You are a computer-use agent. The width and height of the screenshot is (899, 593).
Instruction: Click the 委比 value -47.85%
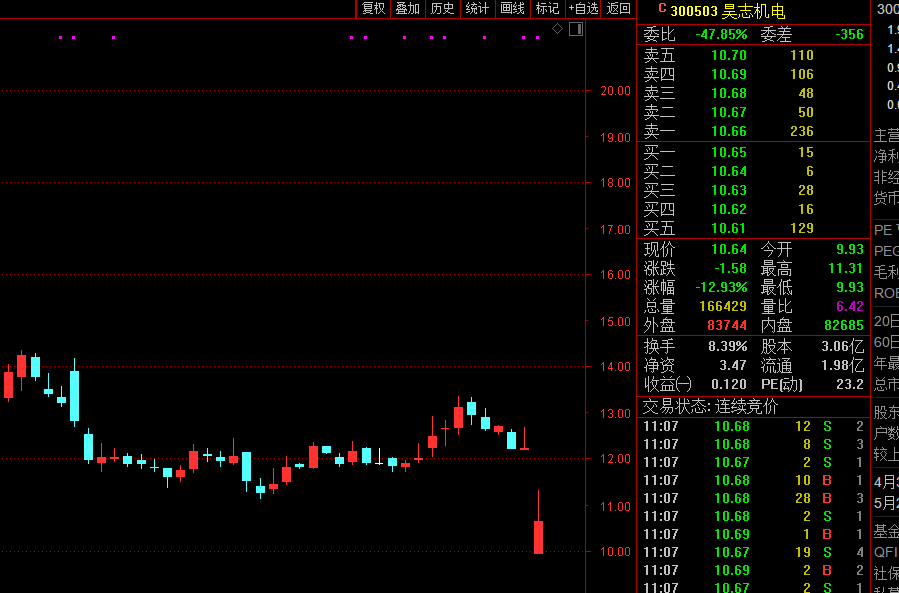click(x=721, y=34)
